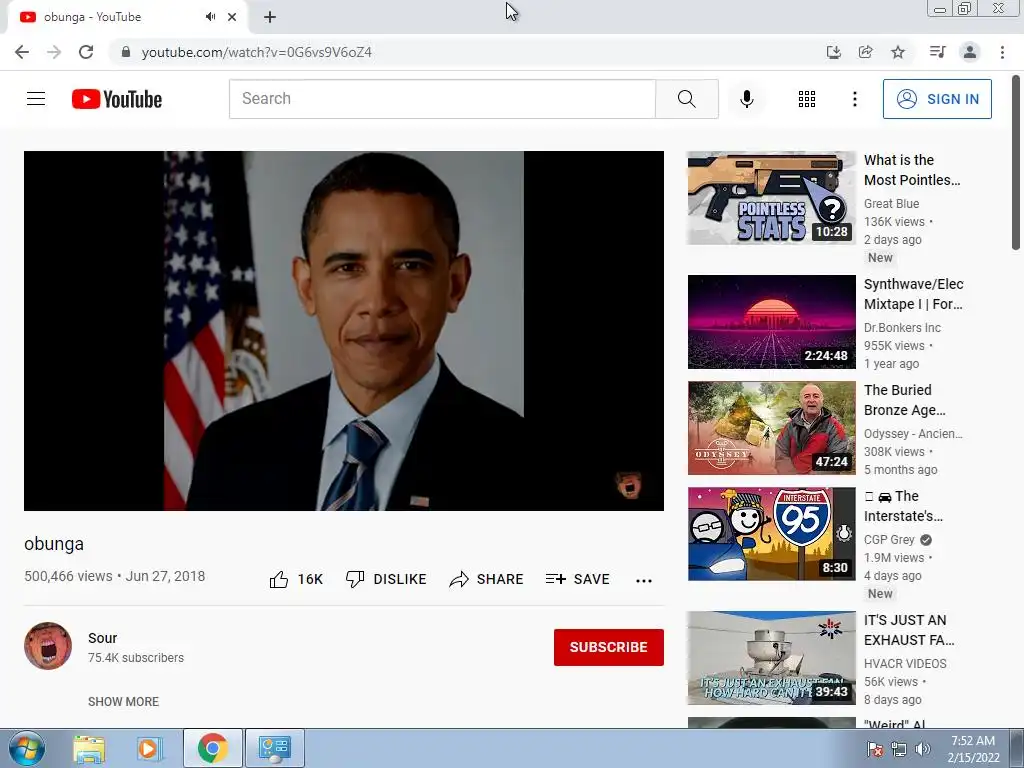1024x768 pixels.
Task: Subscribe to the Sour channel
Action: [609, 647]
